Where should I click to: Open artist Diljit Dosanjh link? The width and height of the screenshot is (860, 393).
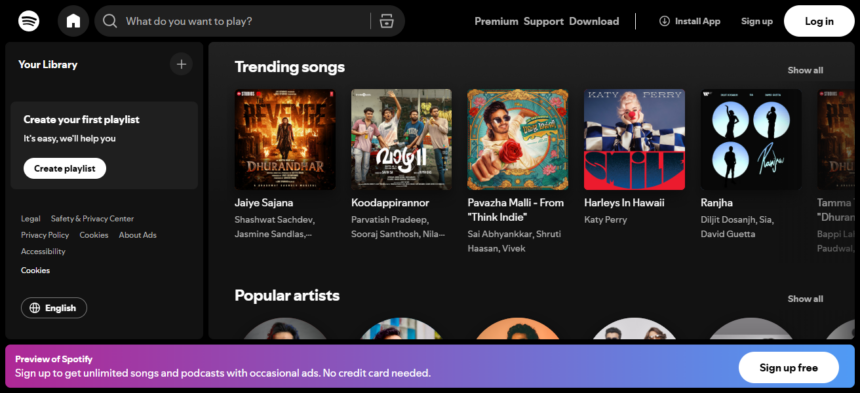pos(728,220)
